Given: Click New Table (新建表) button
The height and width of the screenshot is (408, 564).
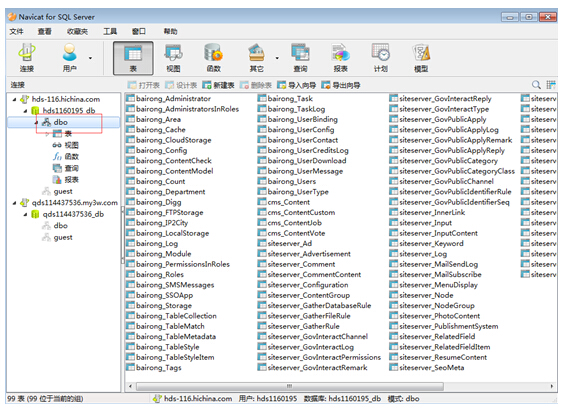Looking at the screenshot, I should [x=218, y=85].
